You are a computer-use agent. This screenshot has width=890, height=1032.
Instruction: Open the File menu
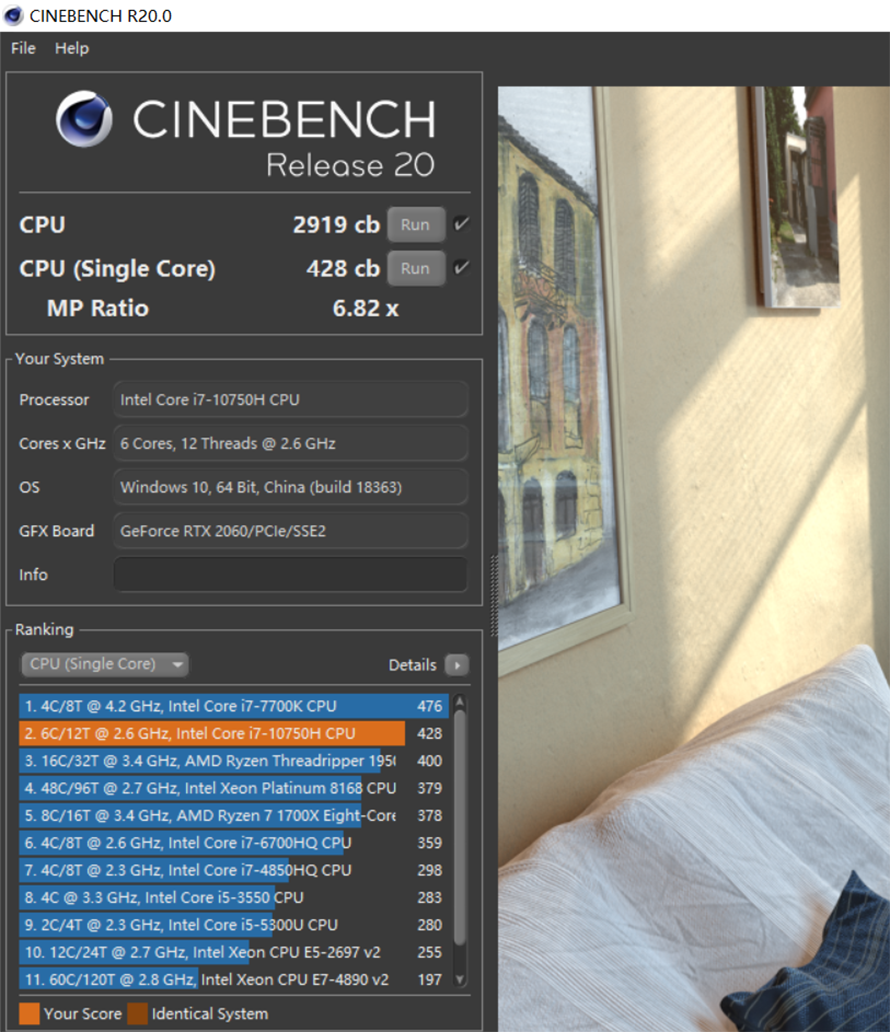pyautogui.click(x=23, y=48)
